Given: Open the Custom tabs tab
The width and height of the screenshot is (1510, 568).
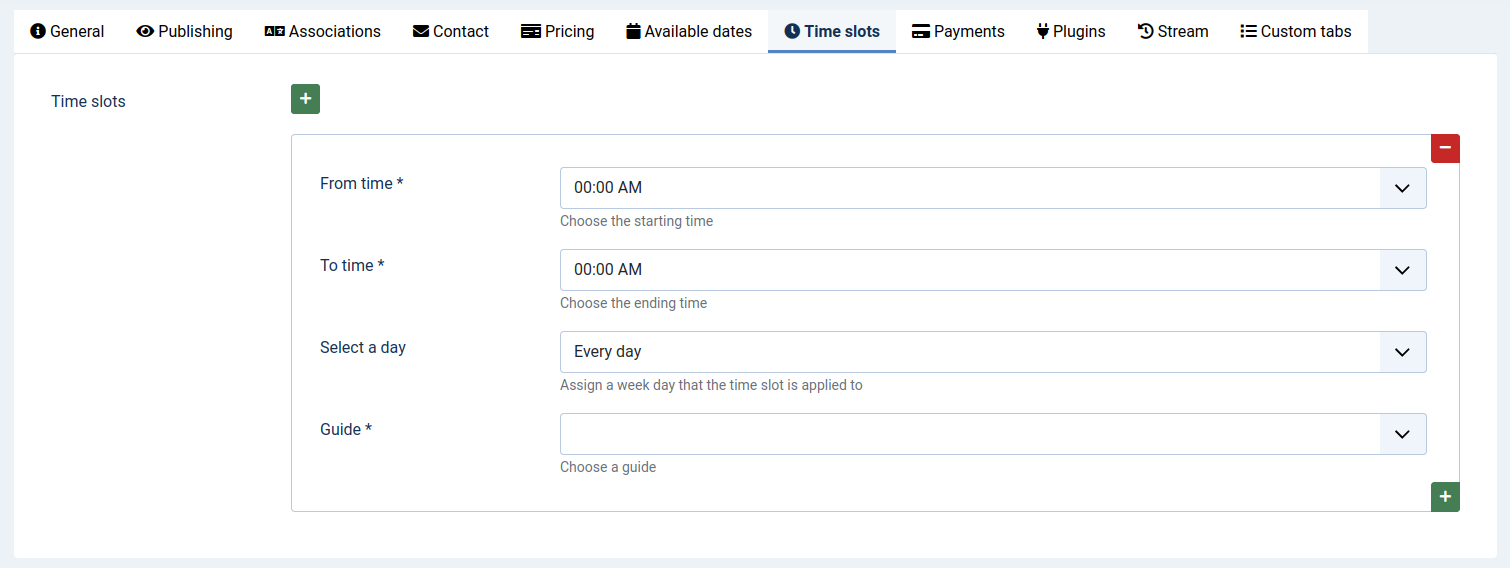Looking at the screenshot, I should pyautogui.click(x=1295, y=31).
